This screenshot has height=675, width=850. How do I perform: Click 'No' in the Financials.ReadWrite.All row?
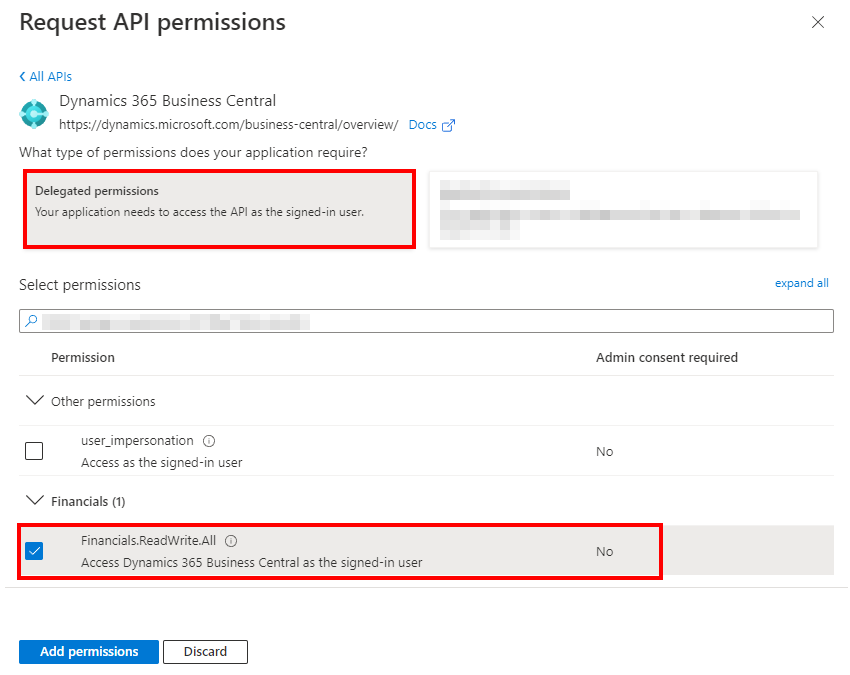604,551
